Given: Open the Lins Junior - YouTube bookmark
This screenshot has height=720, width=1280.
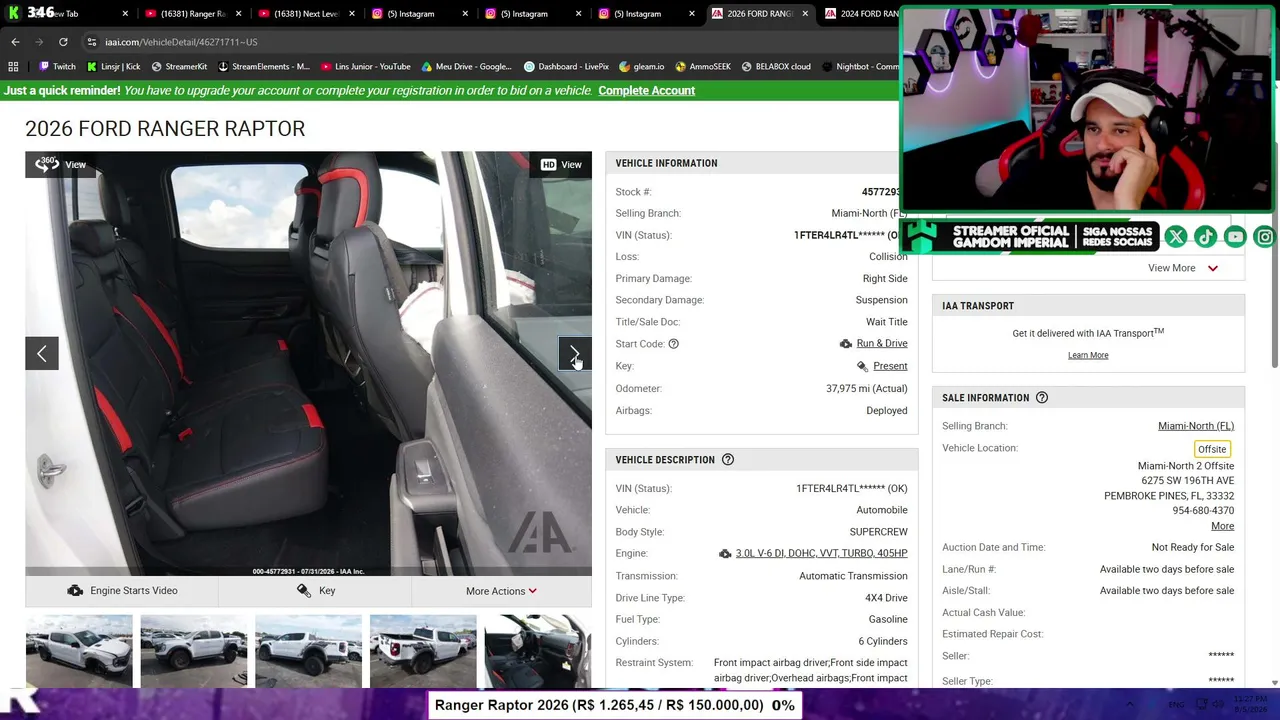Looking at the screenshot, I should click(x=365, y=67).
